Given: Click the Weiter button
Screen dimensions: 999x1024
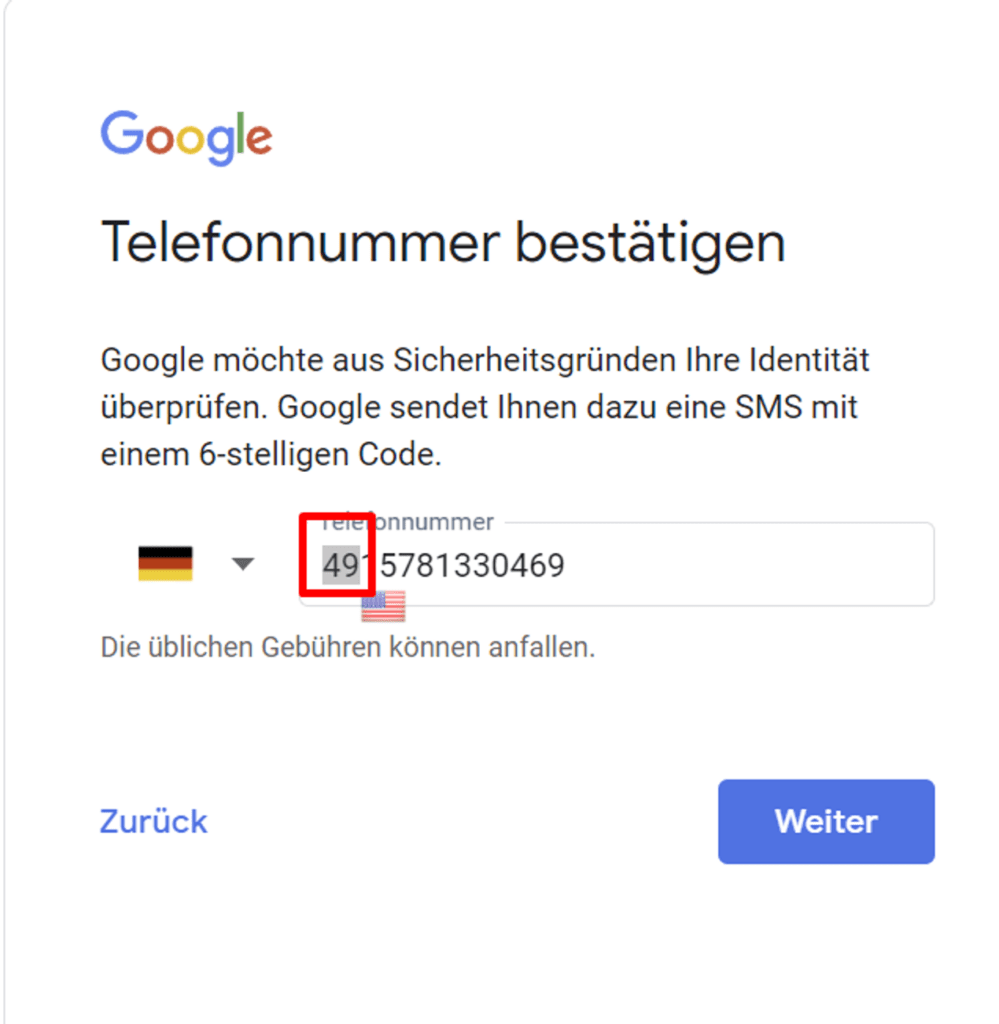Looking at the screenshot, I should click(x=826, y=822).
